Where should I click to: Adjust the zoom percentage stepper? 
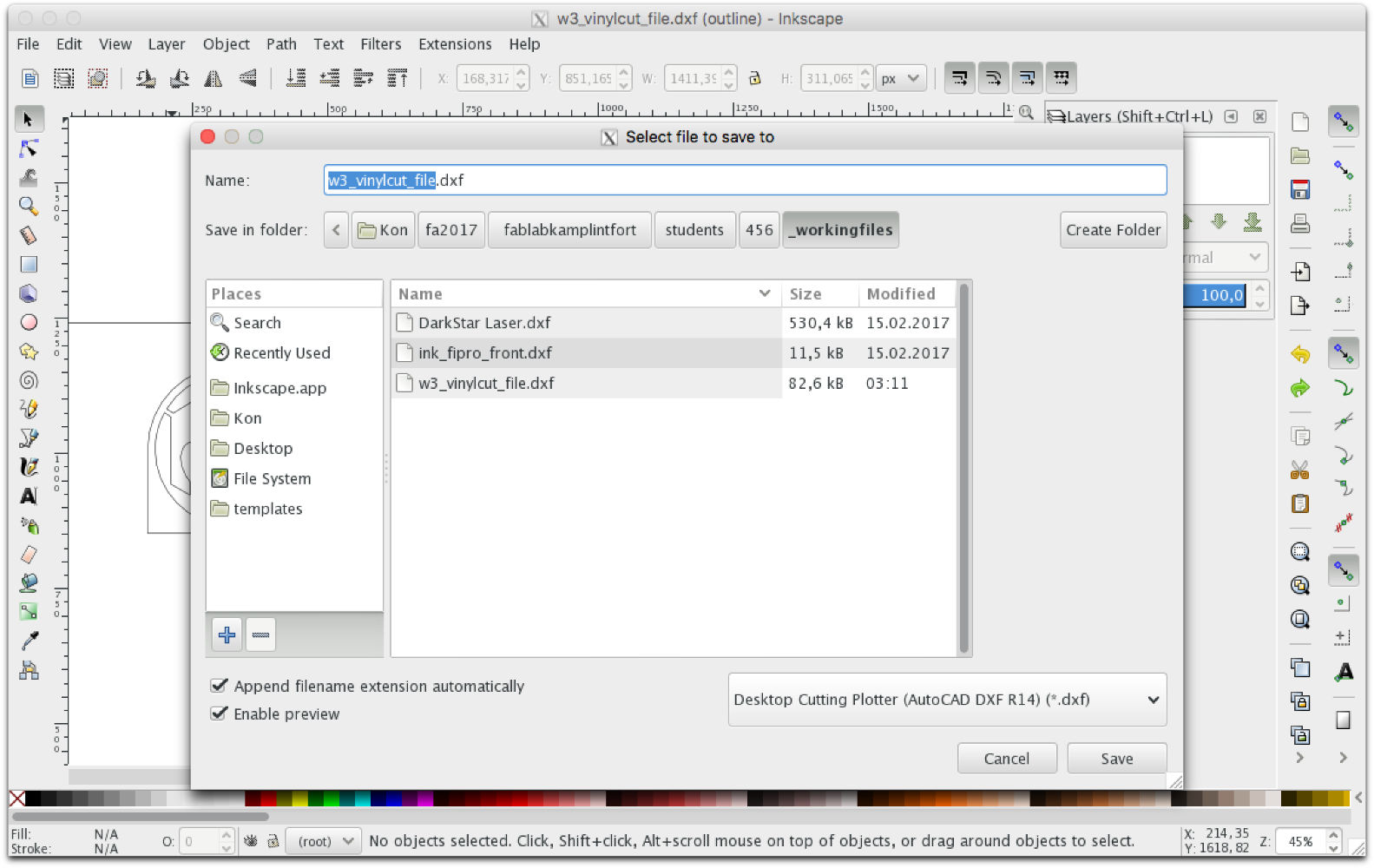tap(1335, 841)
